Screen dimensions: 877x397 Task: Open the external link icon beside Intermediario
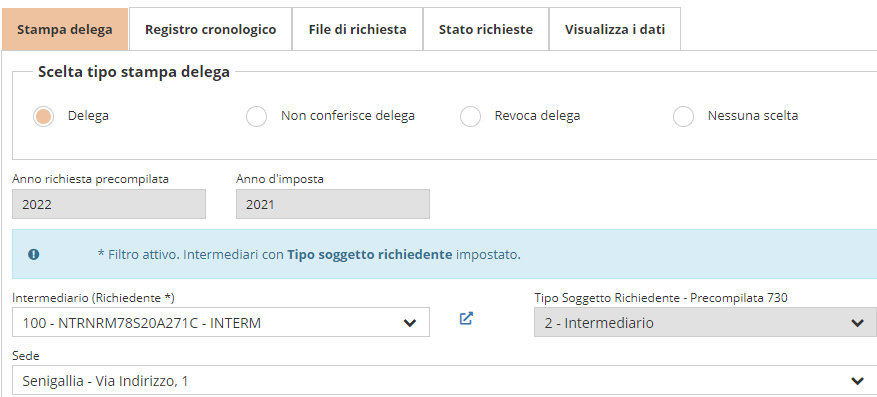pos(466,319)
